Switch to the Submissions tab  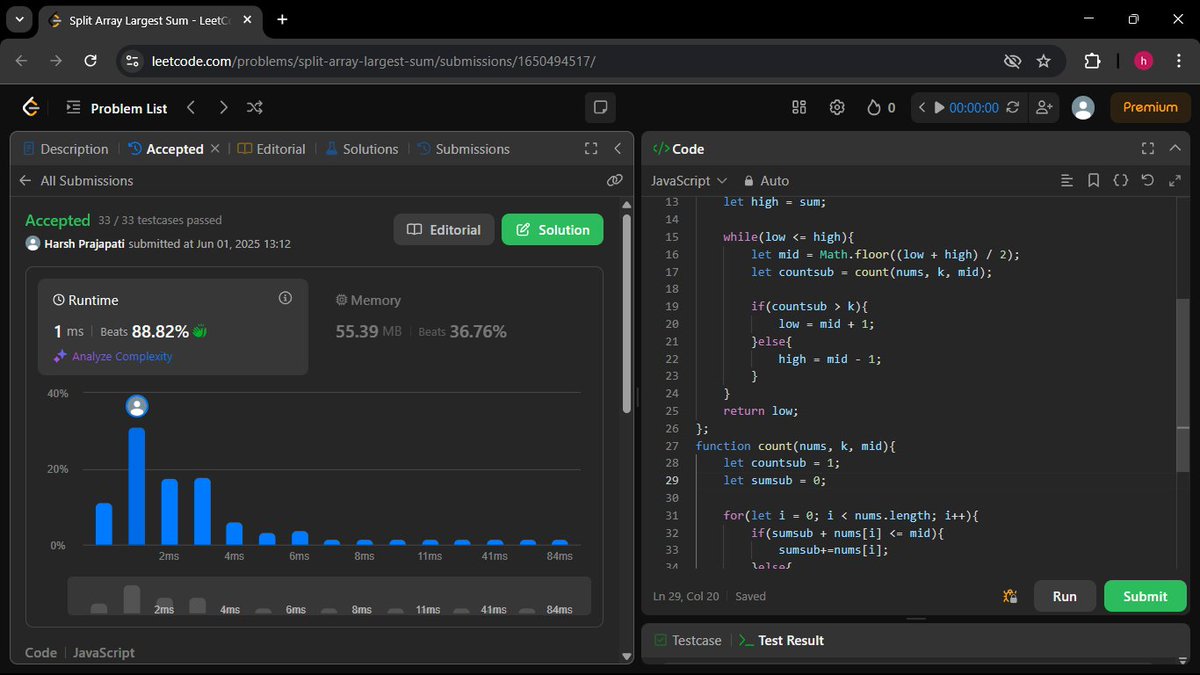464,149
